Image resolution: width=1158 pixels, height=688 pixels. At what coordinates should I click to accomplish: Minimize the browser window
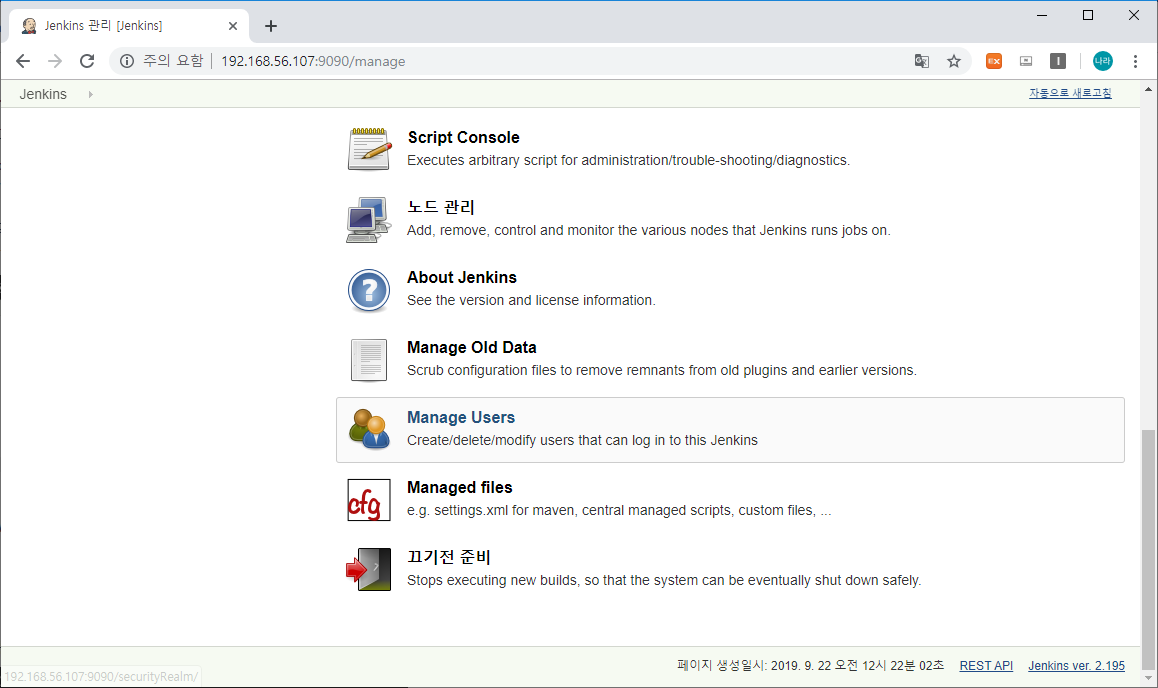(1042, 15)
